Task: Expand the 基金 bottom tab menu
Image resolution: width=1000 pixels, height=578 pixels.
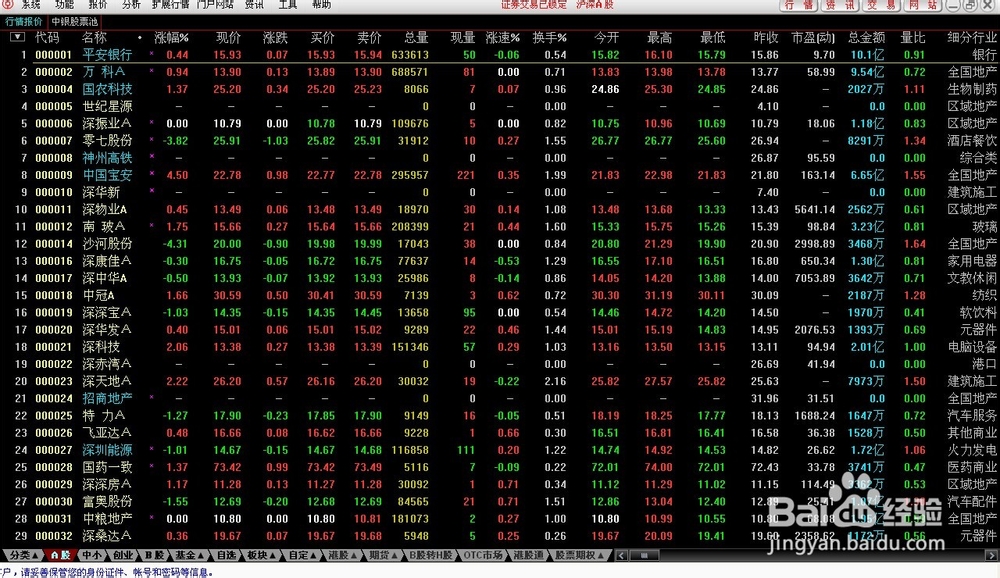Action: 189,555
